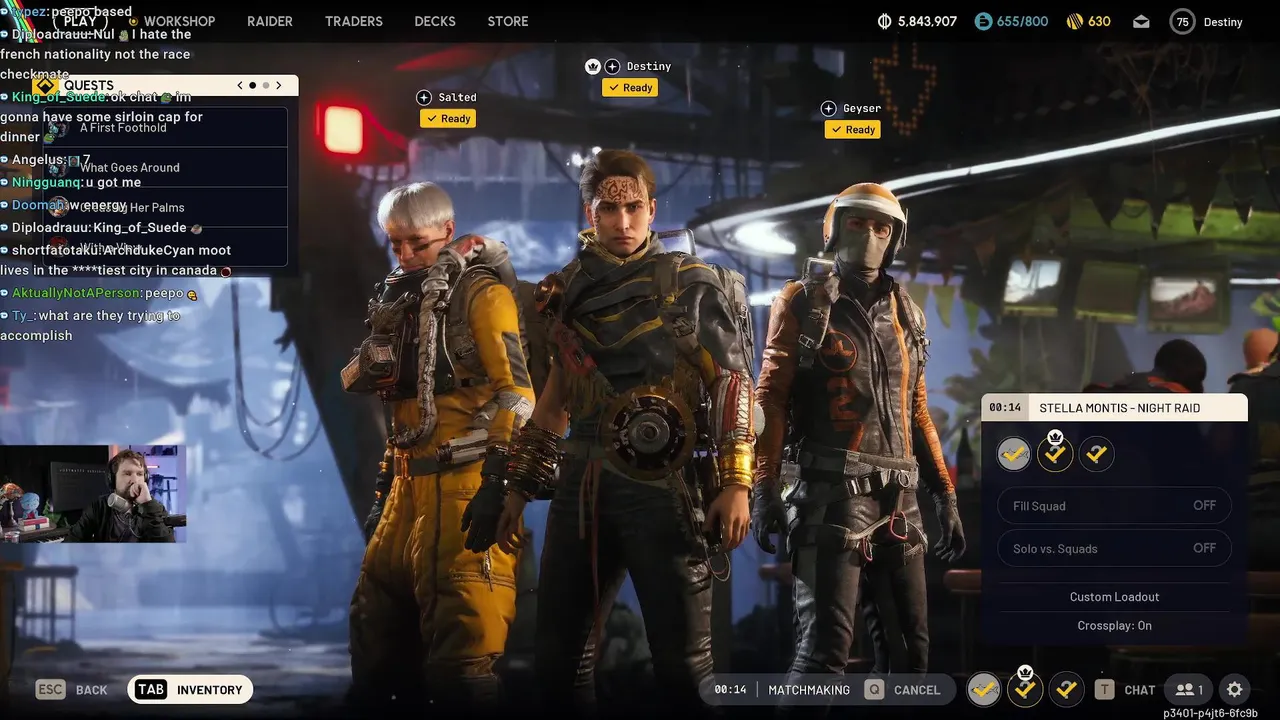Go BACK from the lobby
The width and height of the screenshot is (1280, 720).
(91, 690)
